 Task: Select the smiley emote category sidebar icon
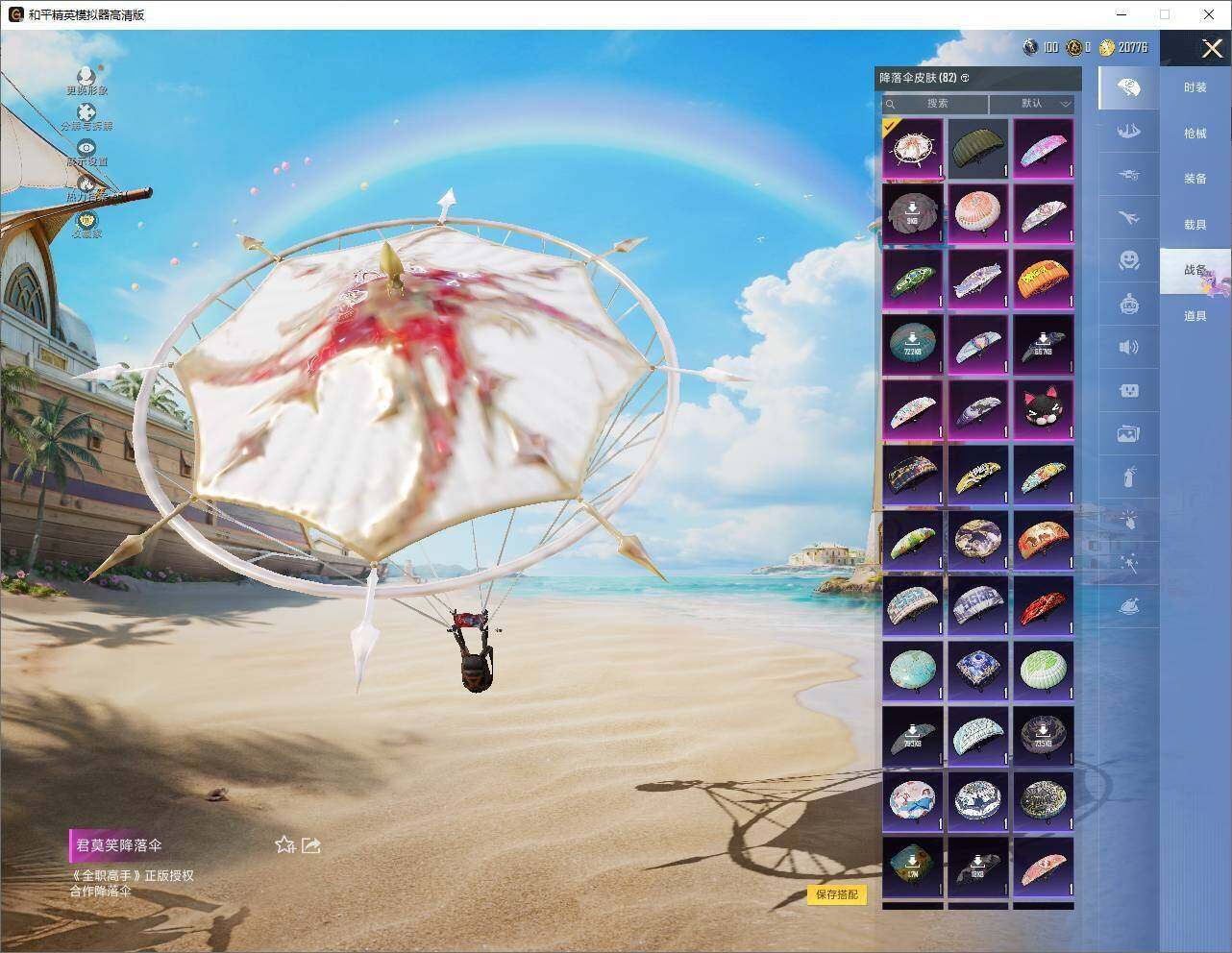[x=1129, y=260]
